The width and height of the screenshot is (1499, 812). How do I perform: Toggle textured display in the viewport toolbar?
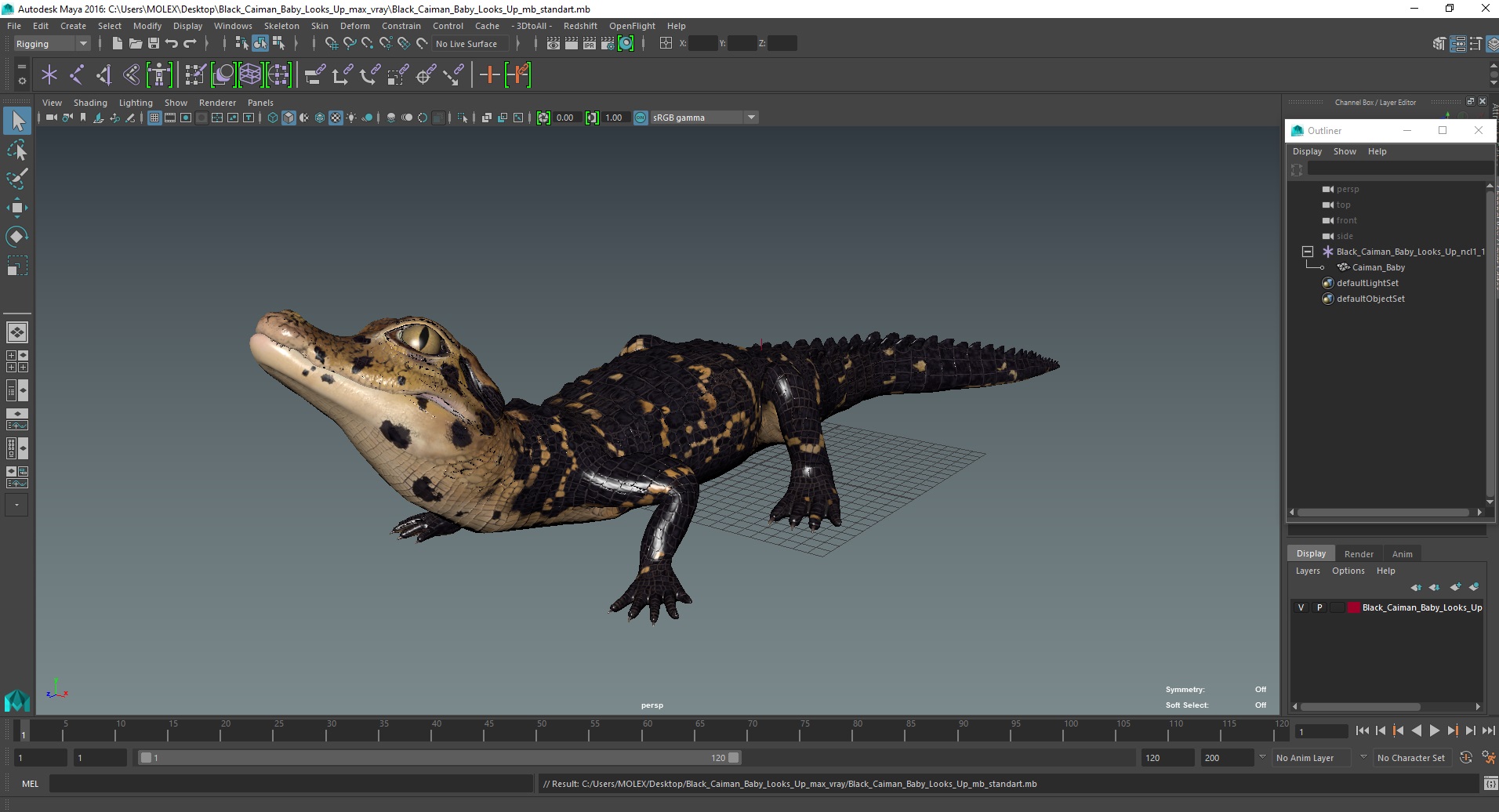[336, 118]
